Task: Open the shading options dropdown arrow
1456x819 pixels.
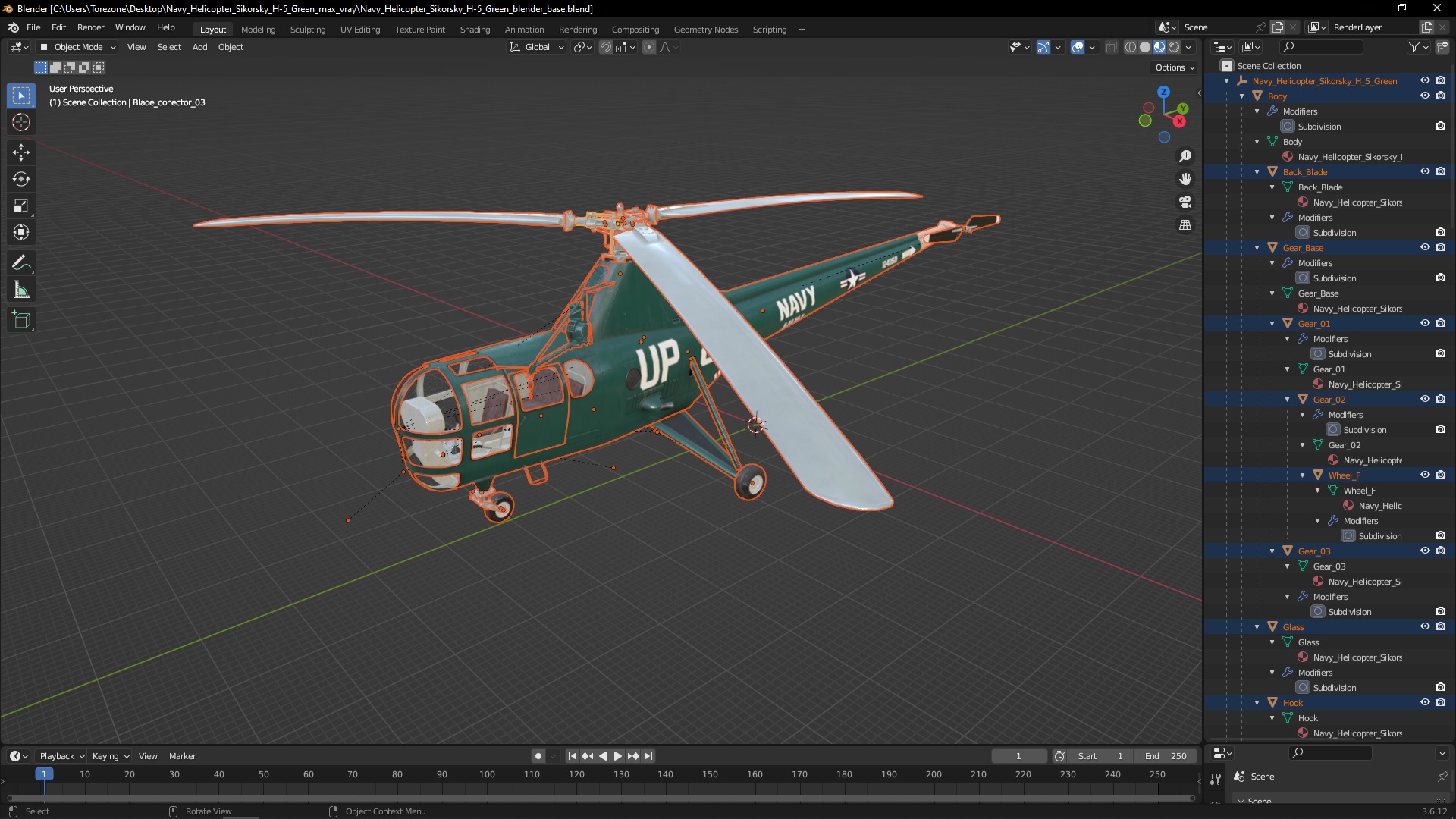Action: (x=1188, y=47)
